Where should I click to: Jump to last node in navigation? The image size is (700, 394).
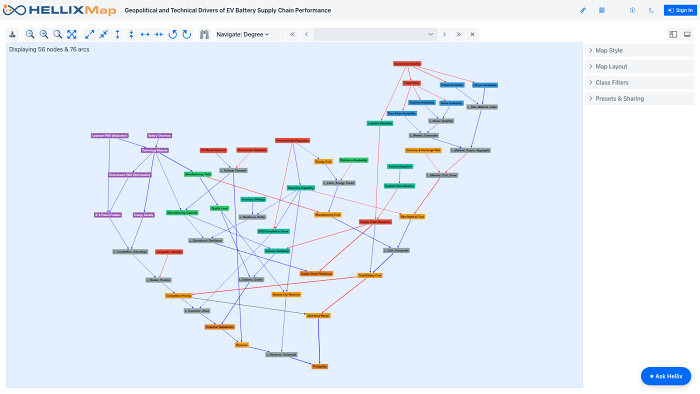[458, 34]
